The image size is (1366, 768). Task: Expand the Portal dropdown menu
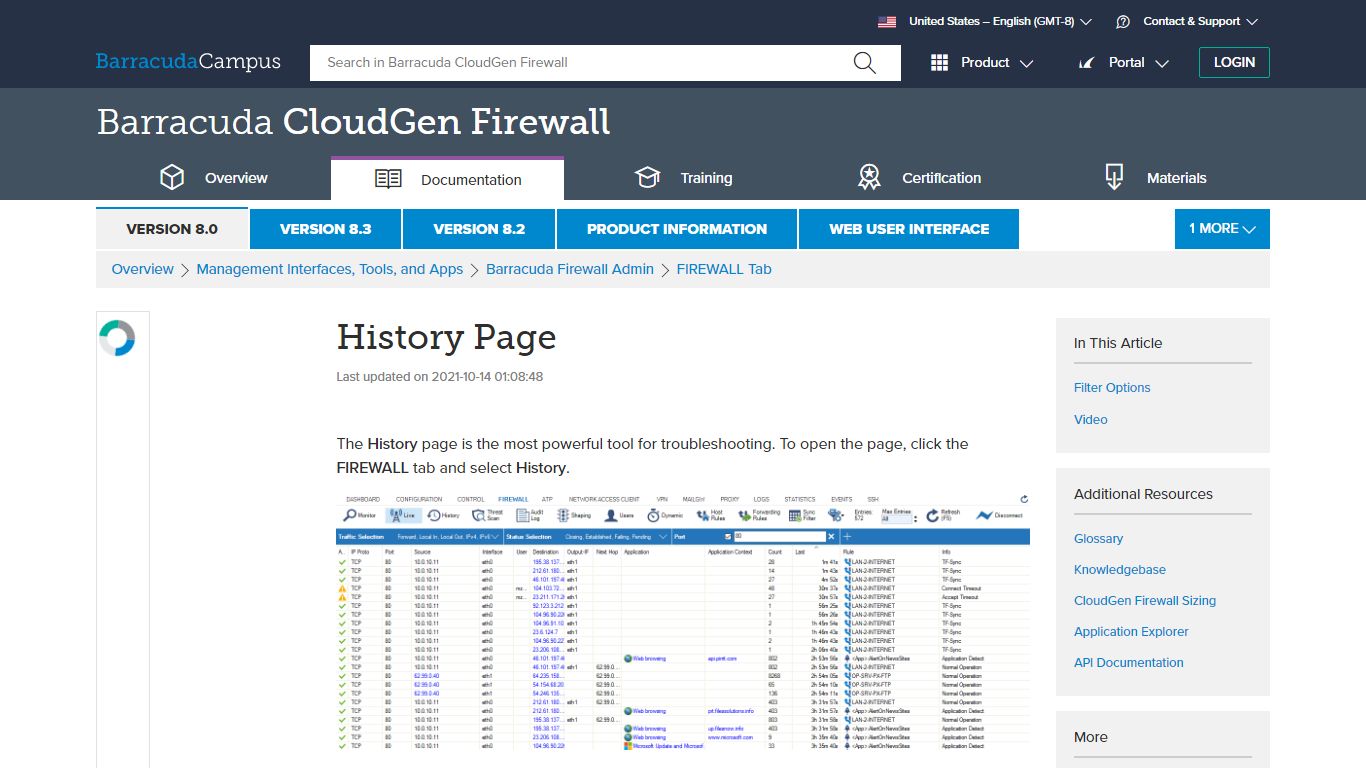[1124, 62]
